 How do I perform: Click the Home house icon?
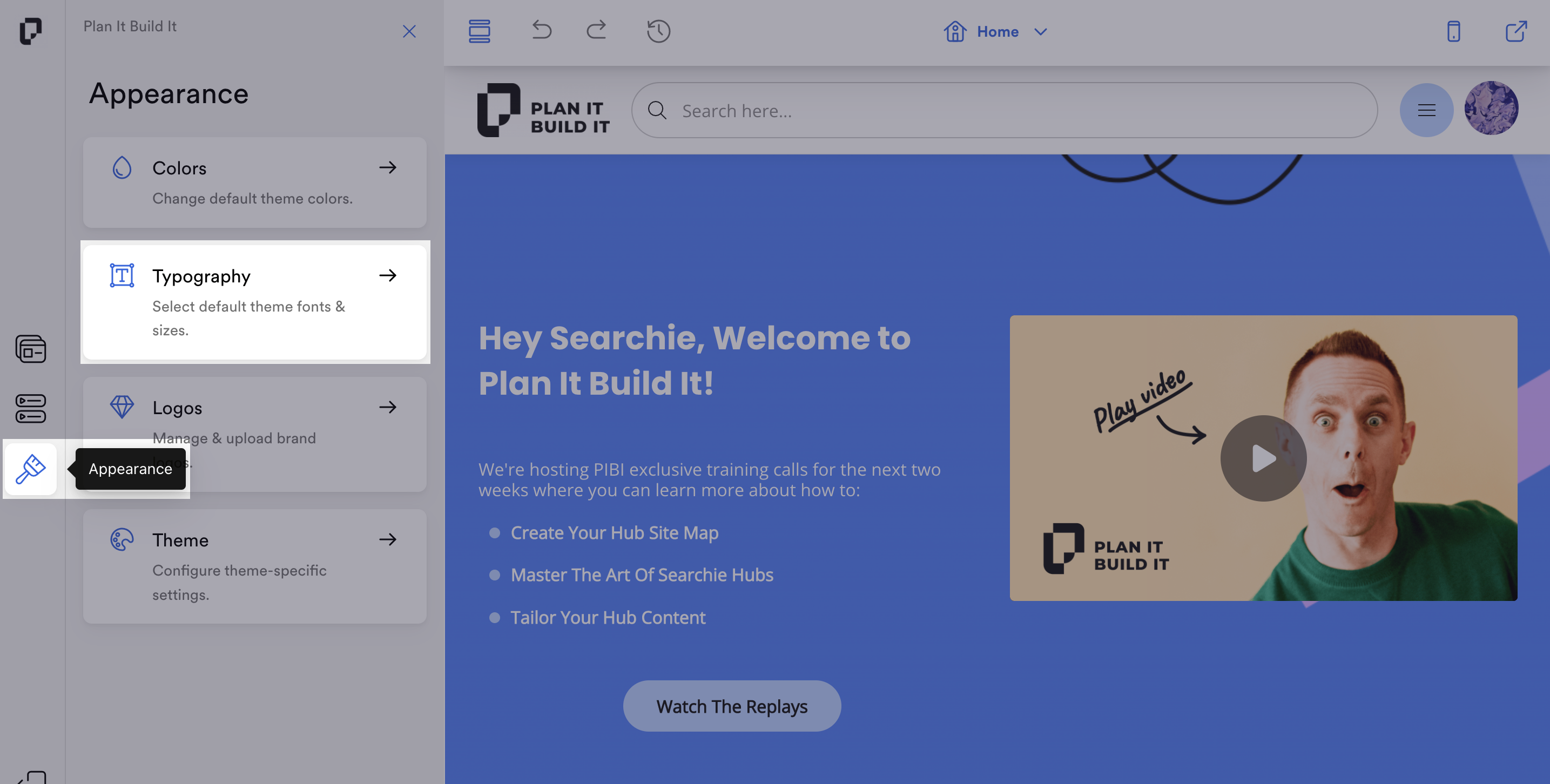coord(955,31)
